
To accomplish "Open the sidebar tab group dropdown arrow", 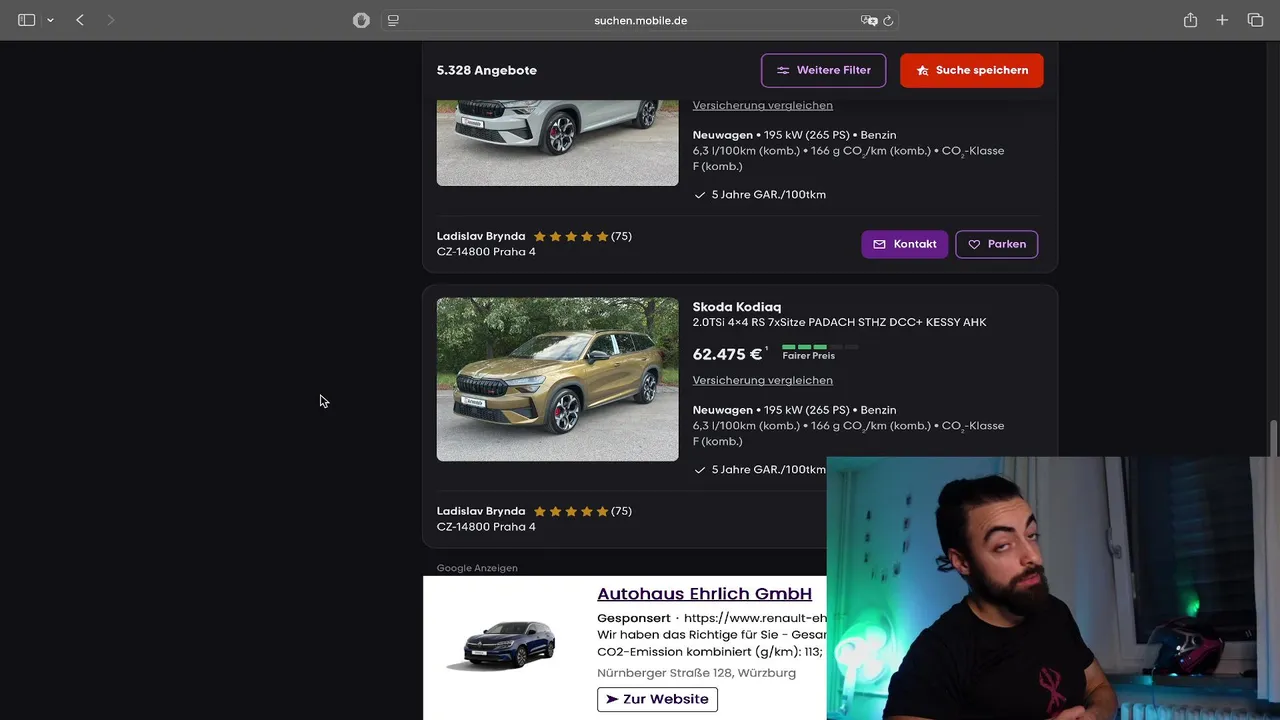I will (50, 20).
